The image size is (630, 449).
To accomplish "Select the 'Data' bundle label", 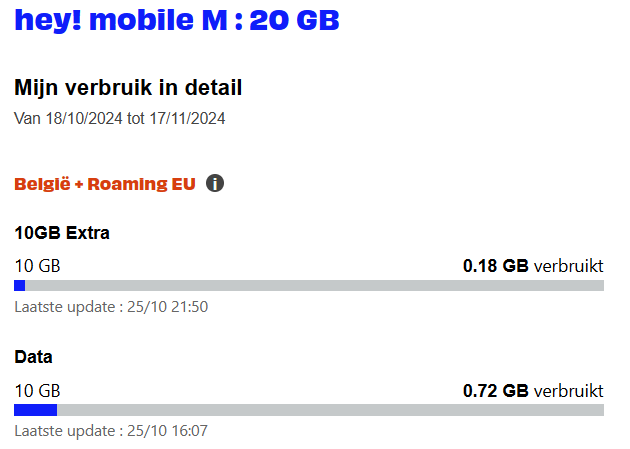I will coord(33,357).
